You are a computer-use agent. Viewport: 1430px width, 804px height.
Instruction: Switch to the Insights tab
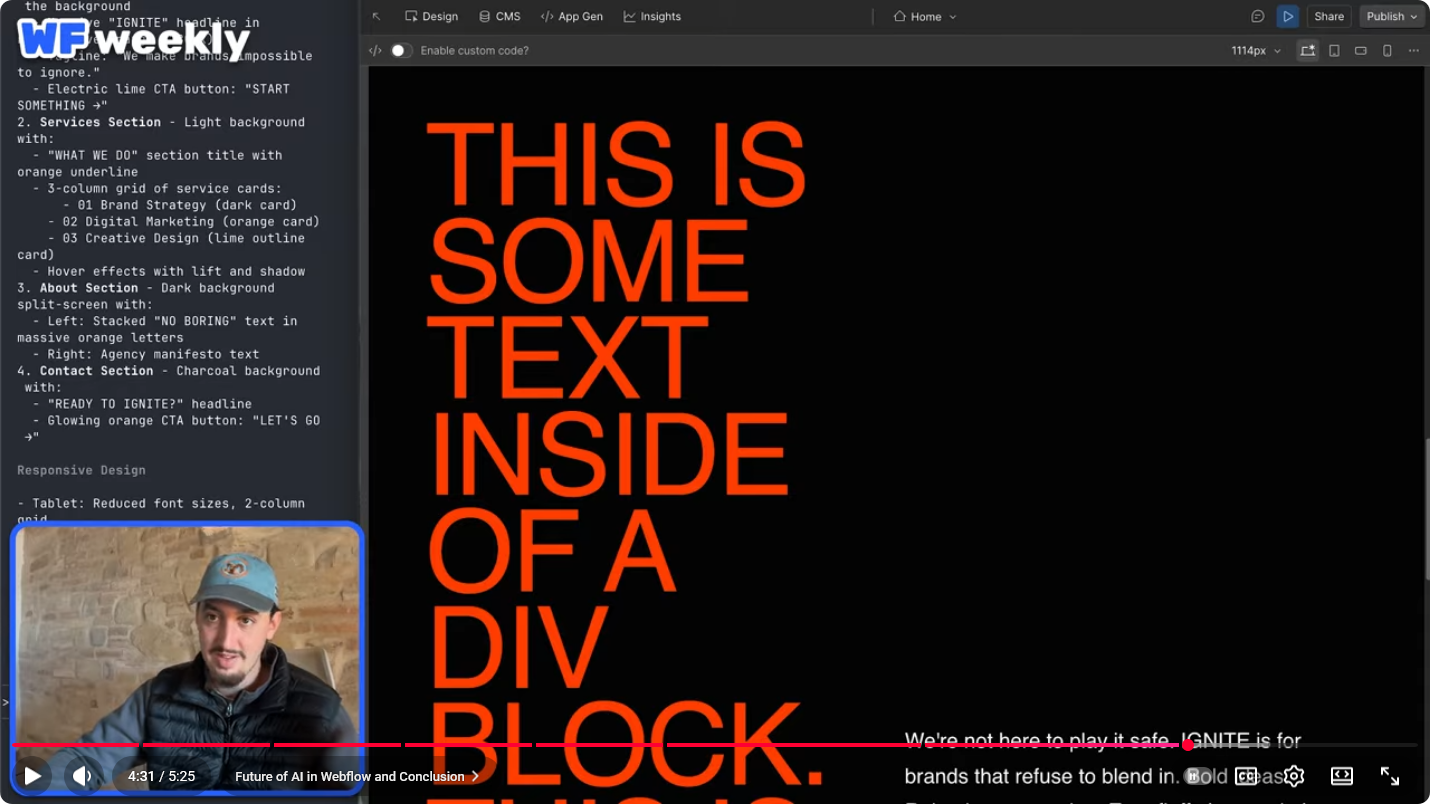coord(652,16)
